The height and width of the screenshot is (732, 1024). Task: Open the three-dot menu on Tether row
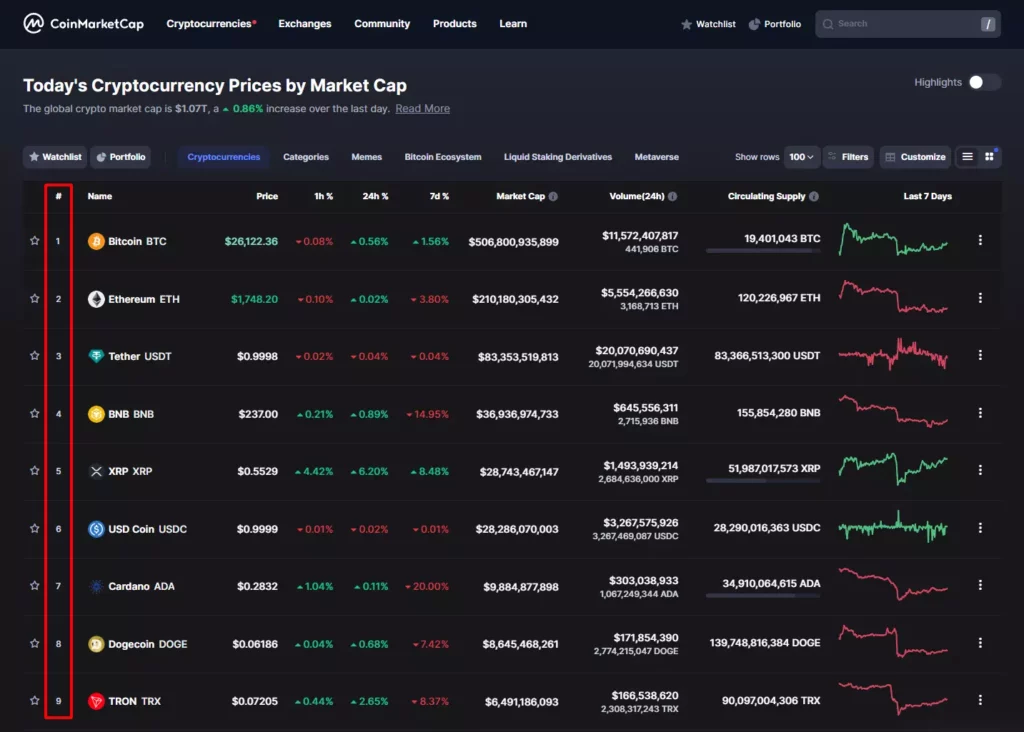point(980,355)
